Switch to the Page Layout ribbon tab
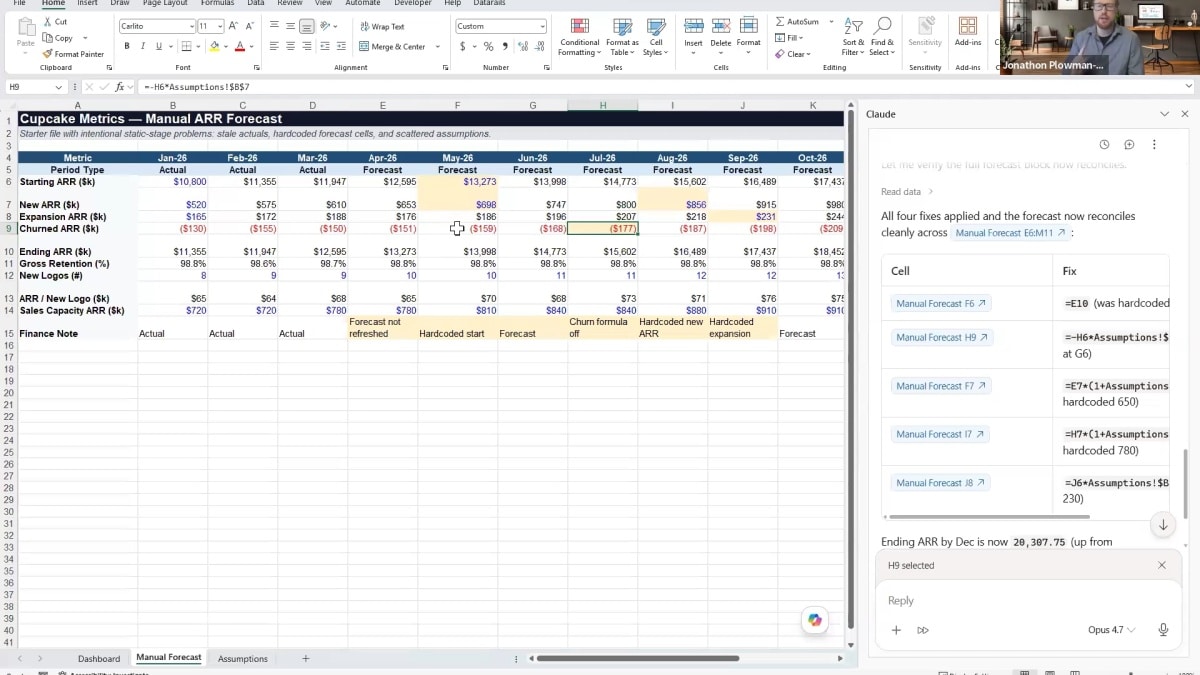The width and height of the screenshot is (1200, 675). coord(166,3)
